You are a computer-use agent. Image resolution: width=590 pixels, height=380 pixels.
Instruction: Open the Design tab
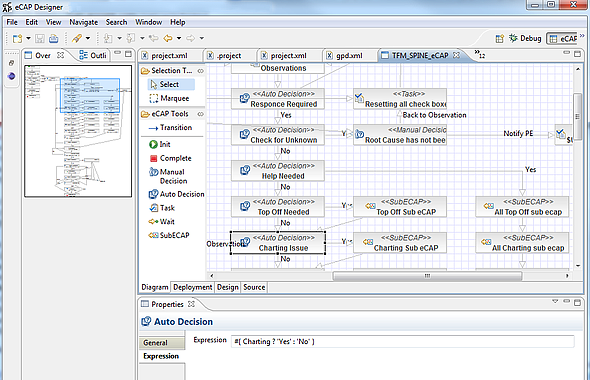coord(228,287)
